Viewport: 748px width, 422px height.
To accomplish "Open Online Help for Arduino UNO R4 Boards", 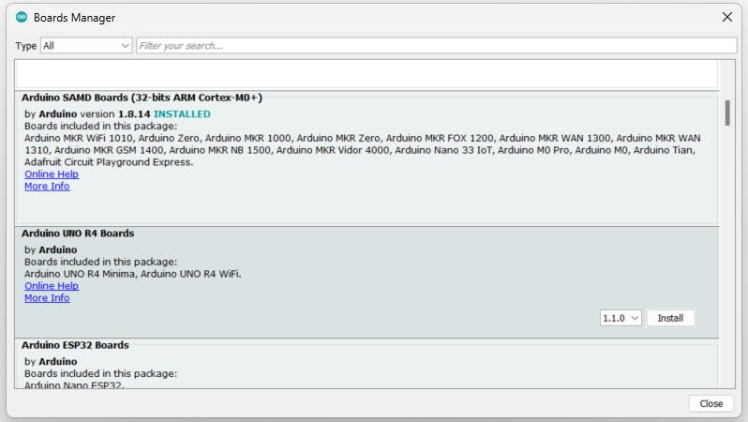I will (52, 286).
